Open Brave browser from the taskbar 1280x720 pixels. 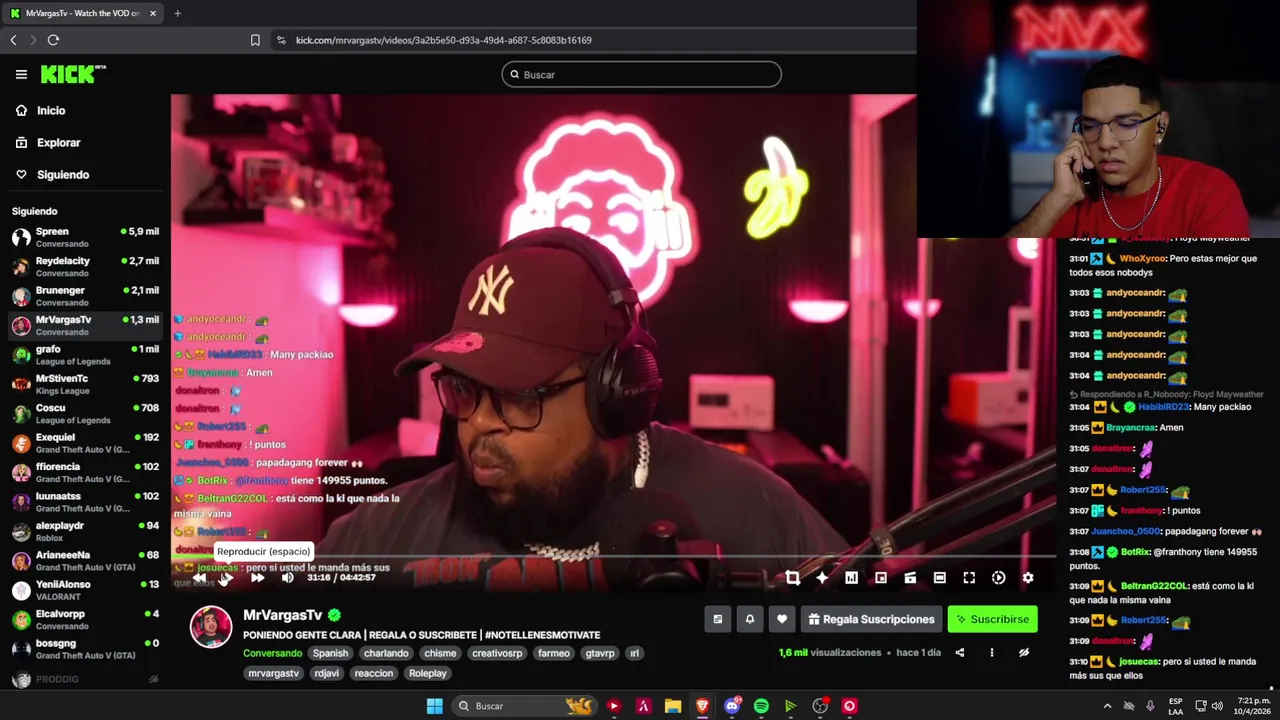[702, 706]
